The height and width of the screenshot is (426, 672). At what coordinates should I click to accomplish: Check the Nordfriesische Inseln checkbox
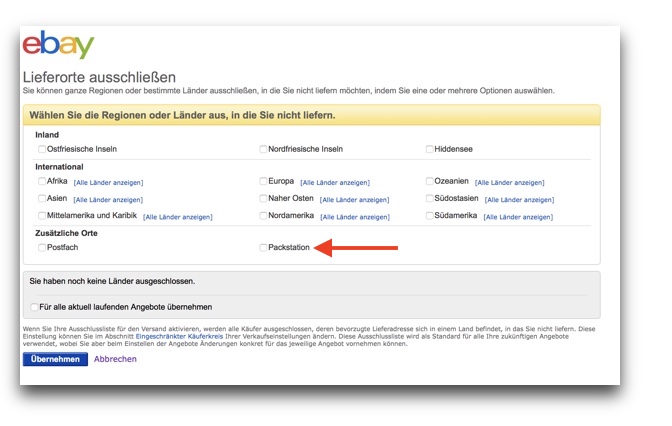point(263,149)
